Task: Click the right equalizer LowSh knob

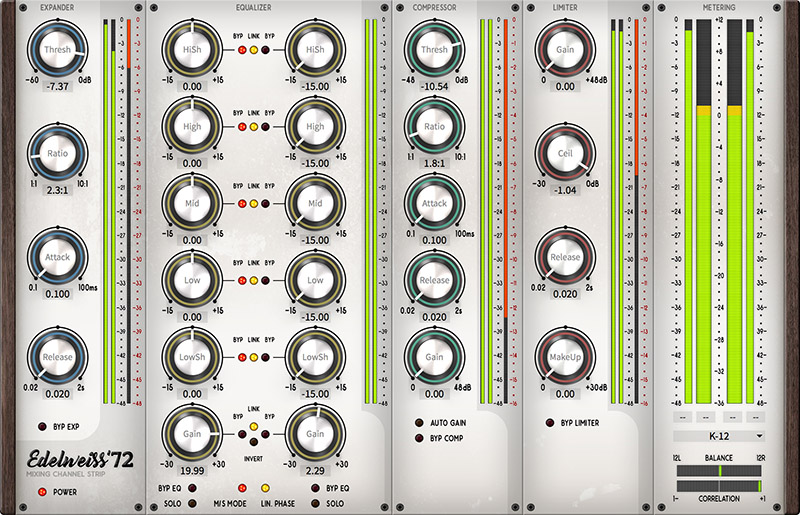Action: click(315, 356)
